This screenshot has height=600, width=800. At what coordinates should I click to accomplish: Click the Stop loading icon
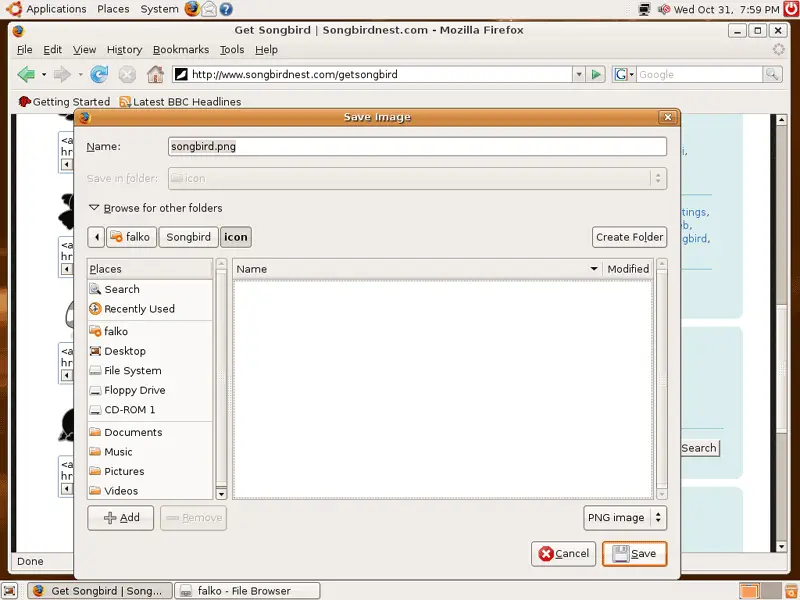(x=127, y=74)
